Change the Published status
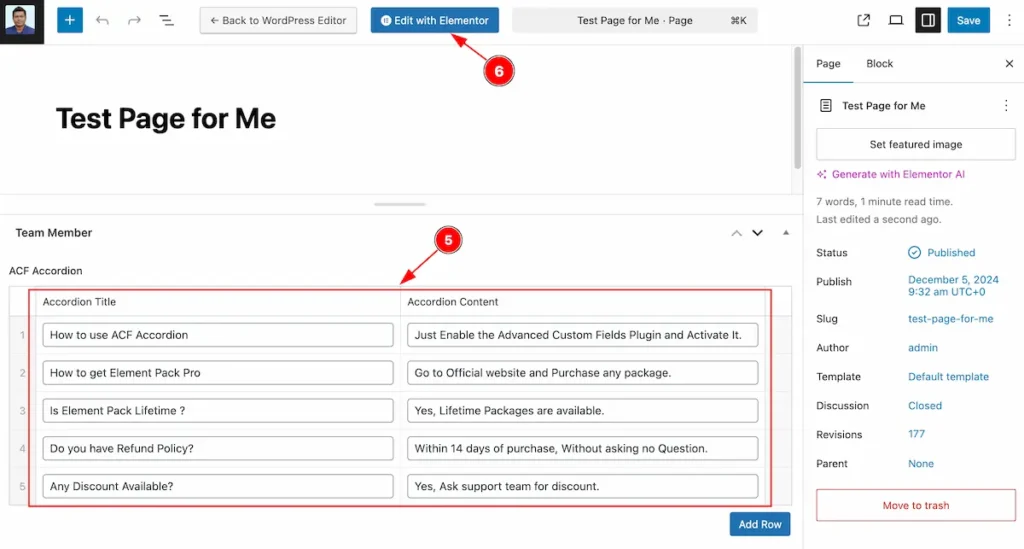This screenshot has height=549, width=1024. [x=942, y=253]
